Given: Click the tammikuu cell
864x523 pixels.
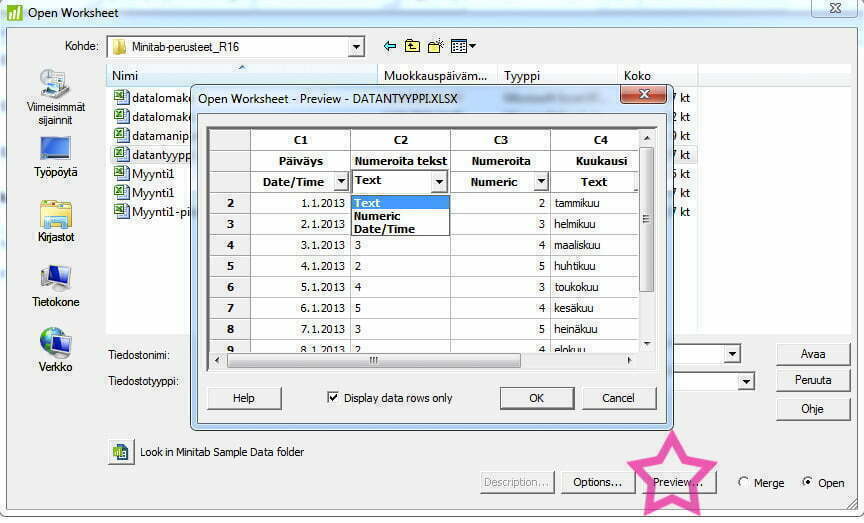Looking at the screenshot, I should (x=595, y=203).
